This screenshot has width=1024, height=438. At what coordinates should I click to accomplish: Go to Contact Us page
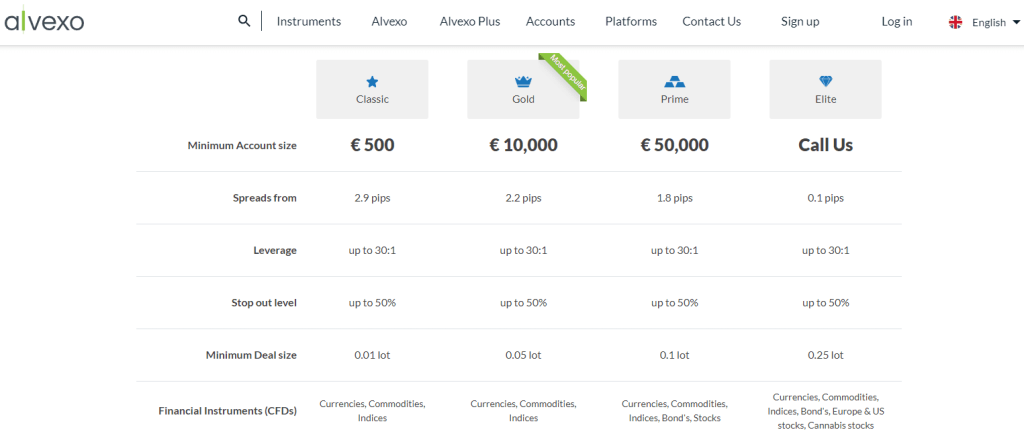tap(712, 22)
